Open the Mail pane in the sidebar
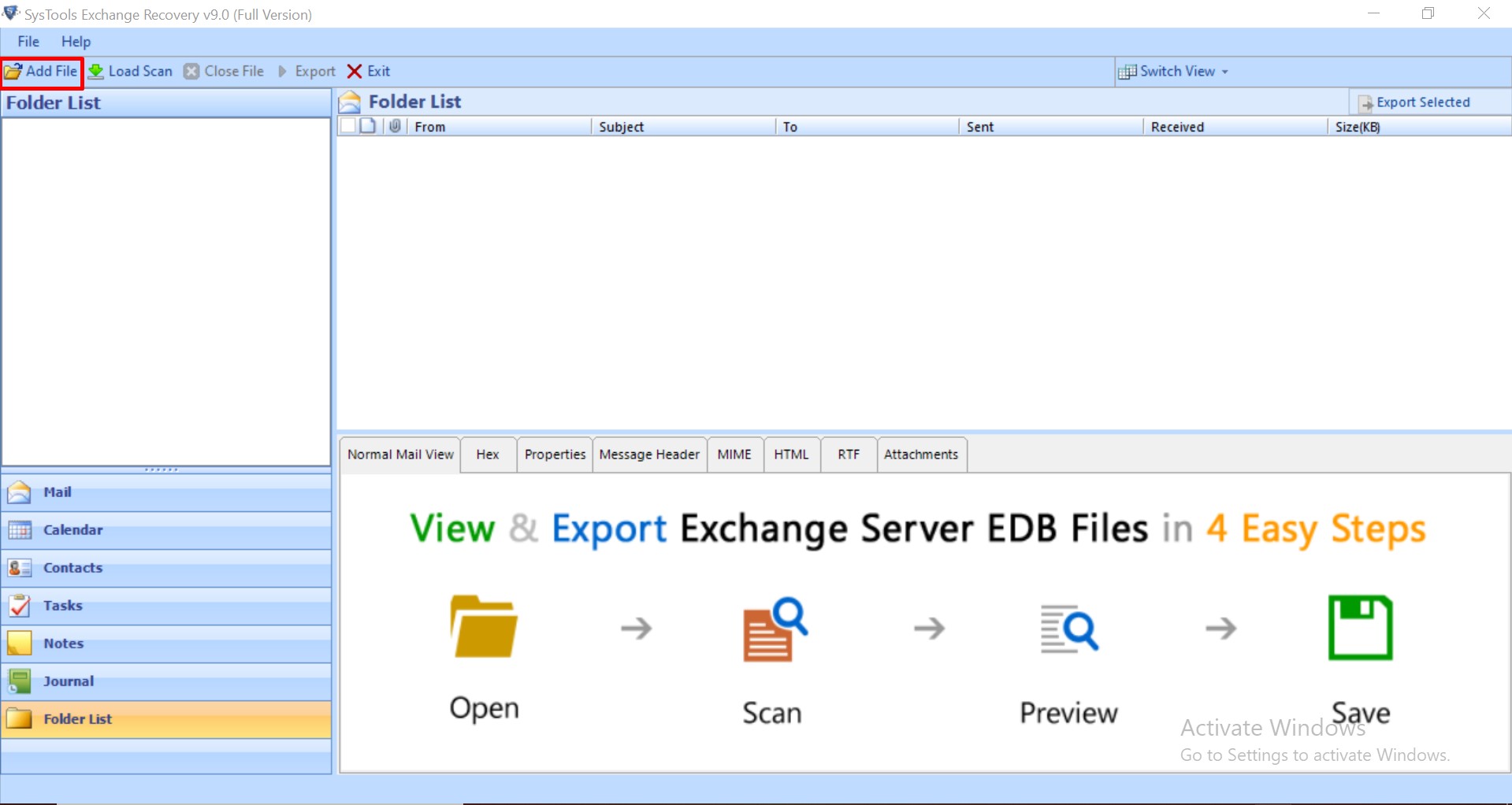1512x805 pixels. click(58, 492)
